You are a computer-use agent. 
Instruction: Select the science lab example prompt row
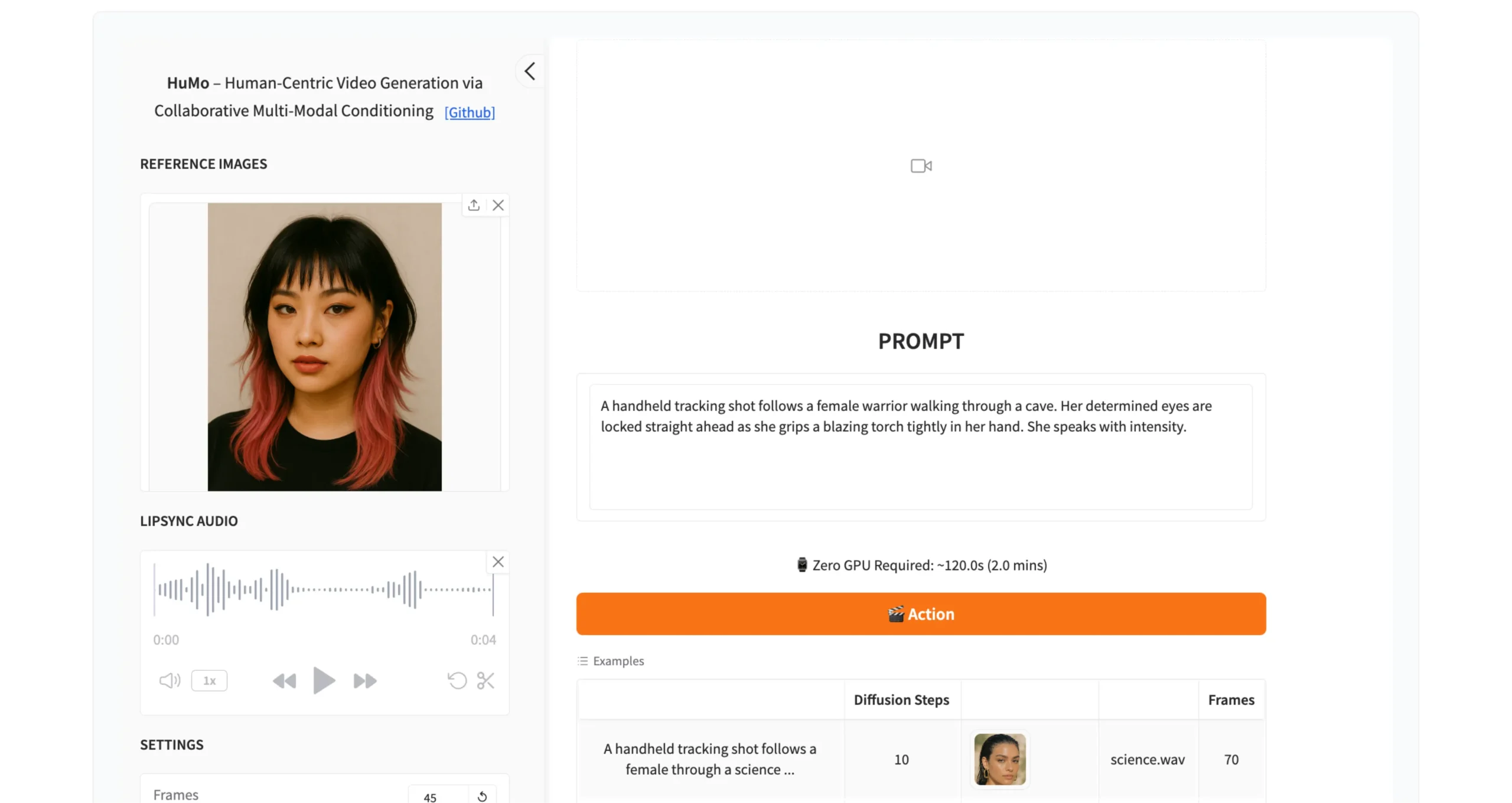coord(710,759)
